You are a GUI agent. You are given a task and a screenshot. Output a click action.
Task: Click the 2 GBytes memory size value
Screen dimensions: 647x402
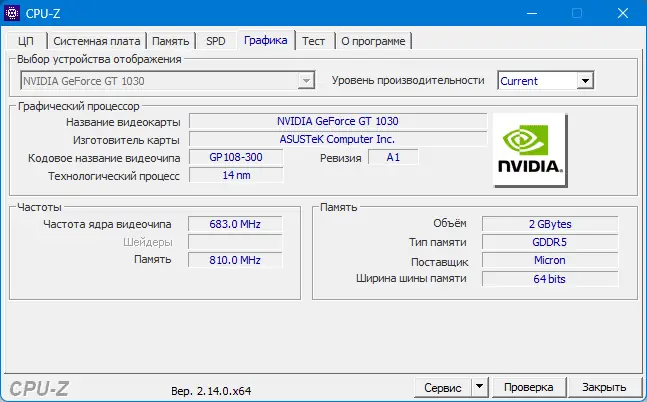[x=550, y=224]
